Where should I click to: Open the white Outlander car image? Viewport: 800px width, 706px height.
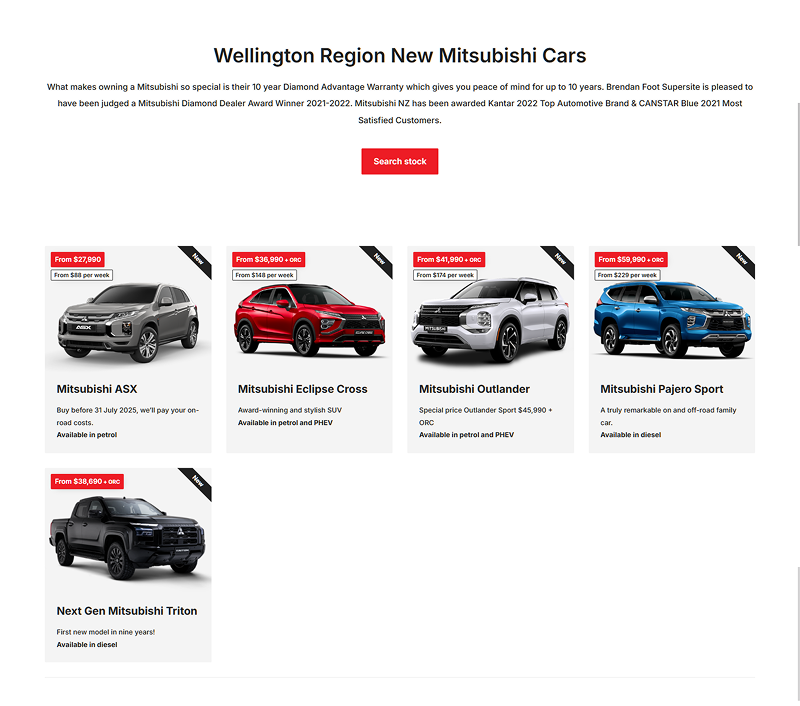tap(490, 320)
